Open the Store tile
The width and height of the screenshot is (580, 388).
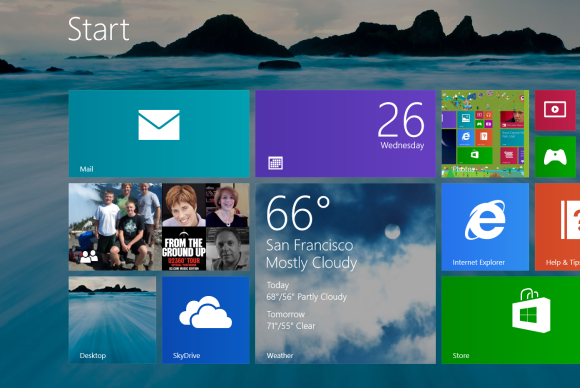tap(510, 320)
